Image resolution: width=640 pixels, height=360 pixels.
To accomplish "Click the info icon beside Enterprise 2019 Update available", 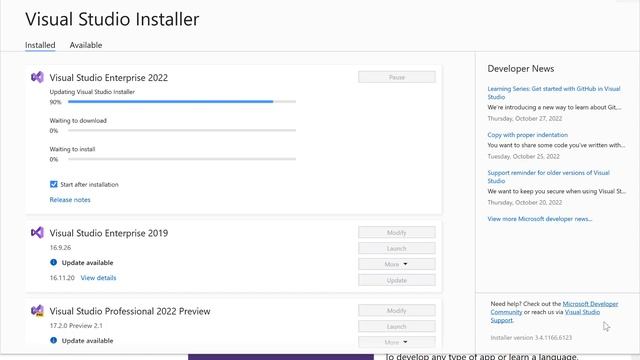I will click(53, 262).
